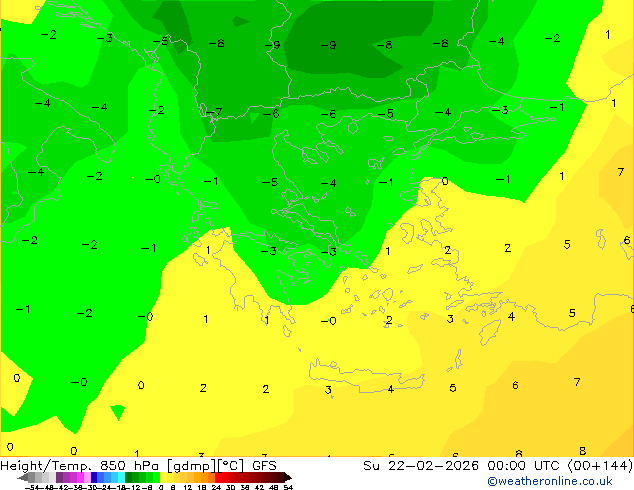Open the weatheronline.co.uk copyright link
The width and height of the screenshot is (634, 490).
coord(549,481)
